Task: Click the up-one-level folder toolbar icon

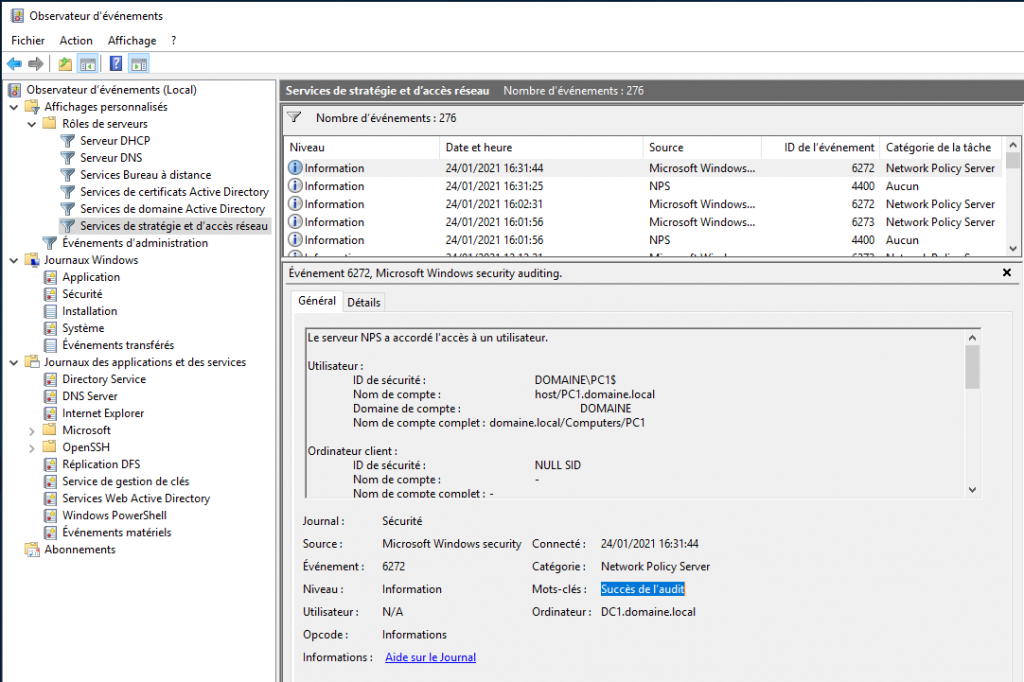Action: tap(65, 63)
